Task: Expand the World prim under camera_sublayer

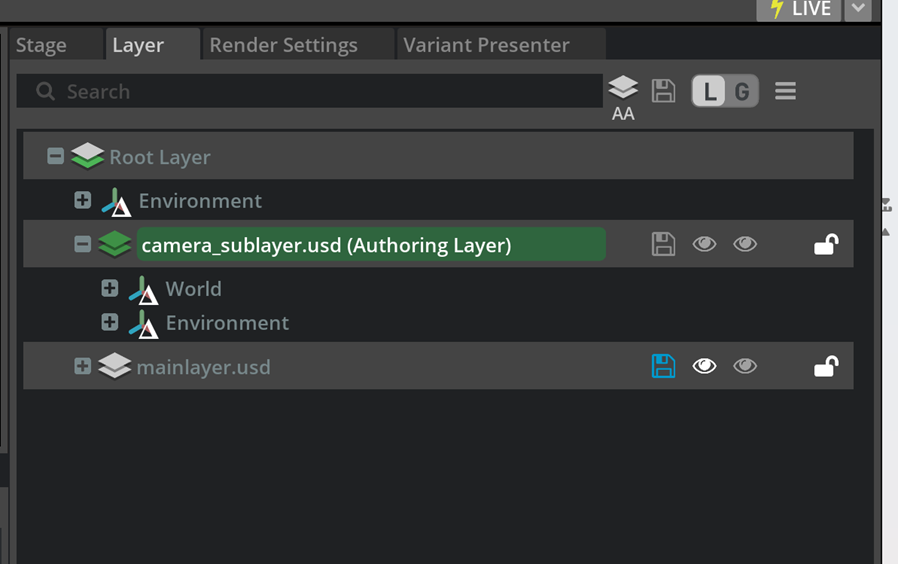Action: [x=110, y=289]
